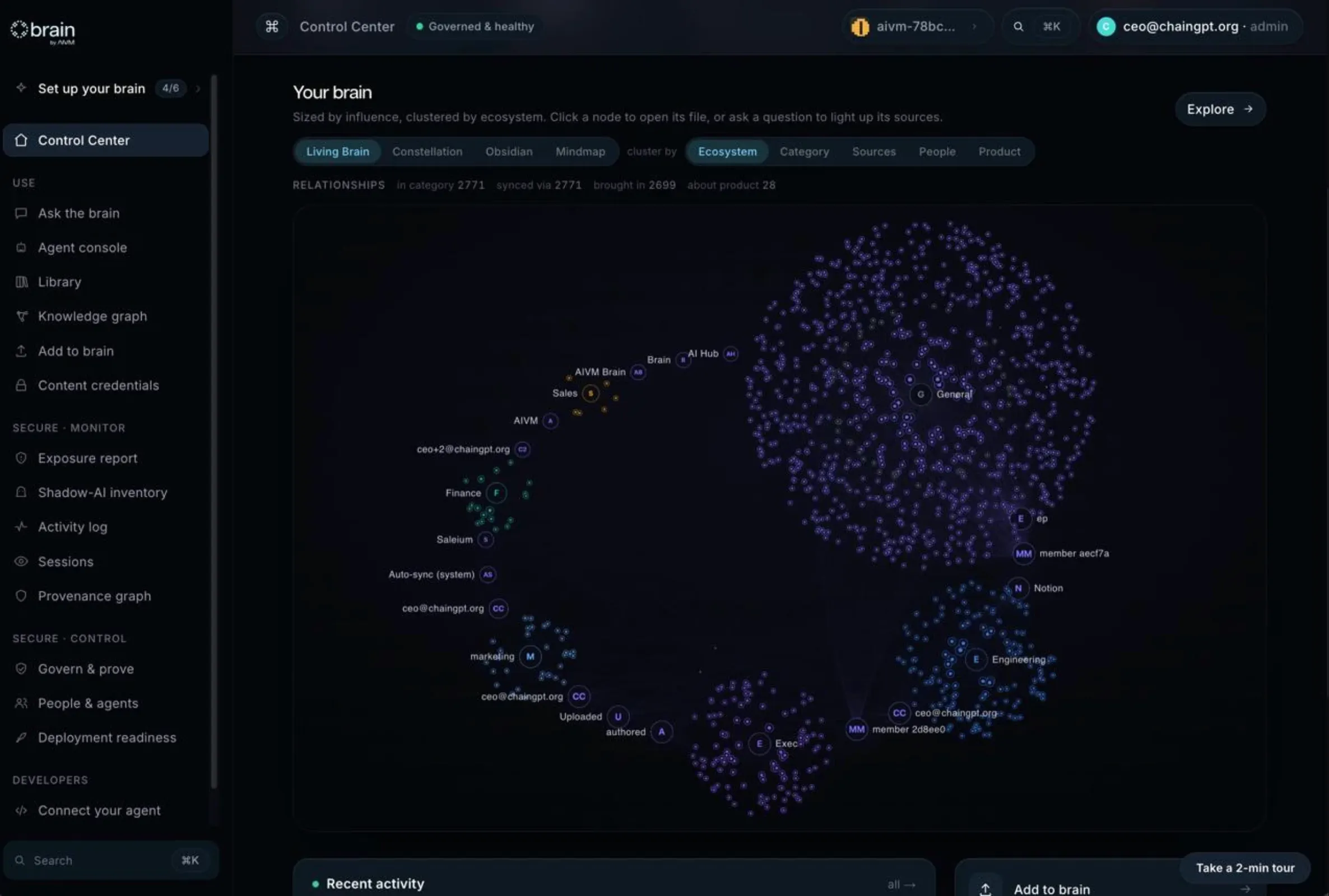Click the command icon beside Control Center title
Screen dimensions: 1329x896
tap(272, 26)
